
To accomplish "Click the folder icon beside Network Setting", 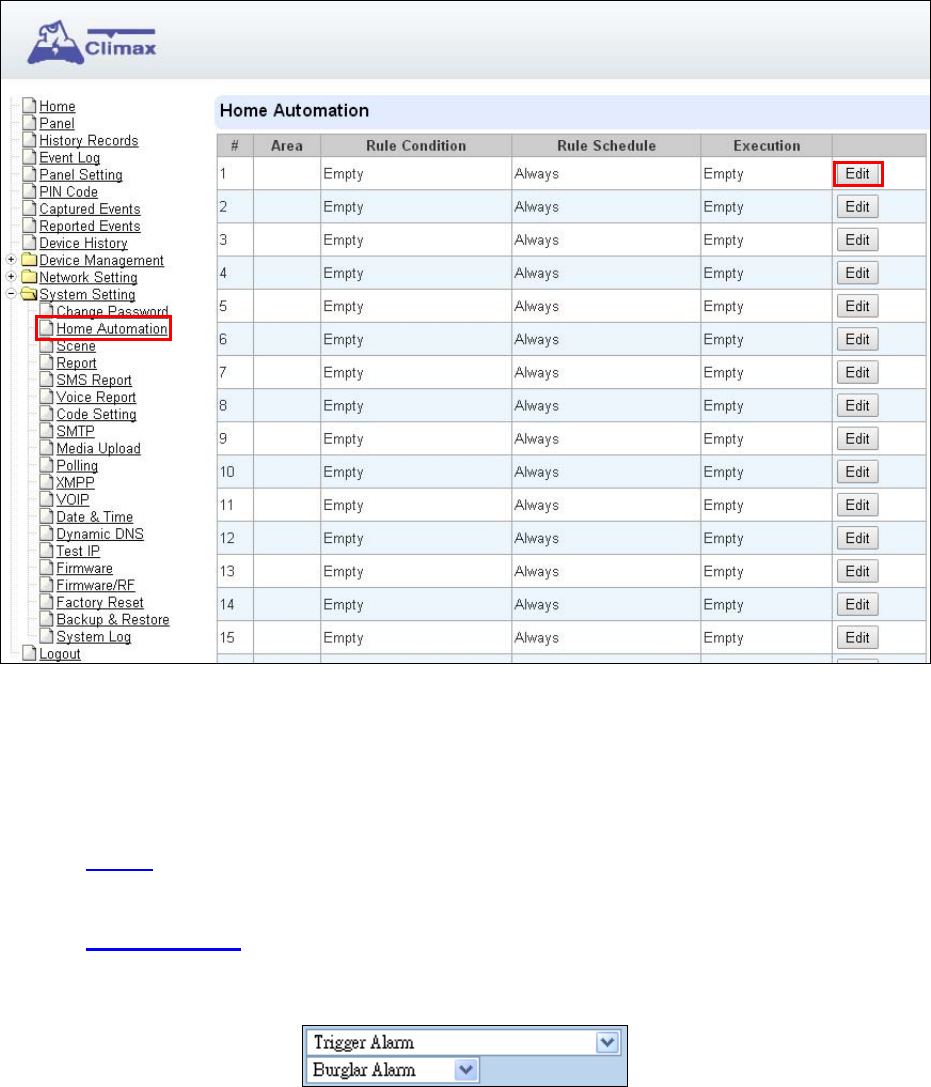I will point(29,277).
